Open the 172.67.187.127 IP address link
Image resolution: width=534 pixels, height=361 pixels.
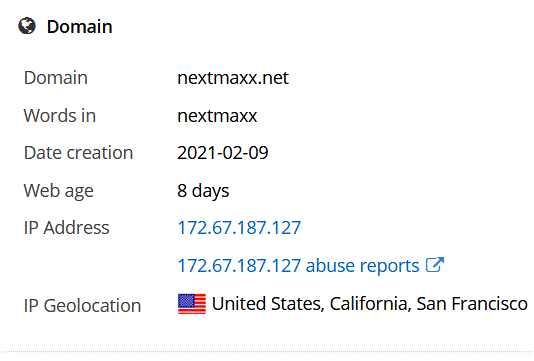tap(239, 227)
